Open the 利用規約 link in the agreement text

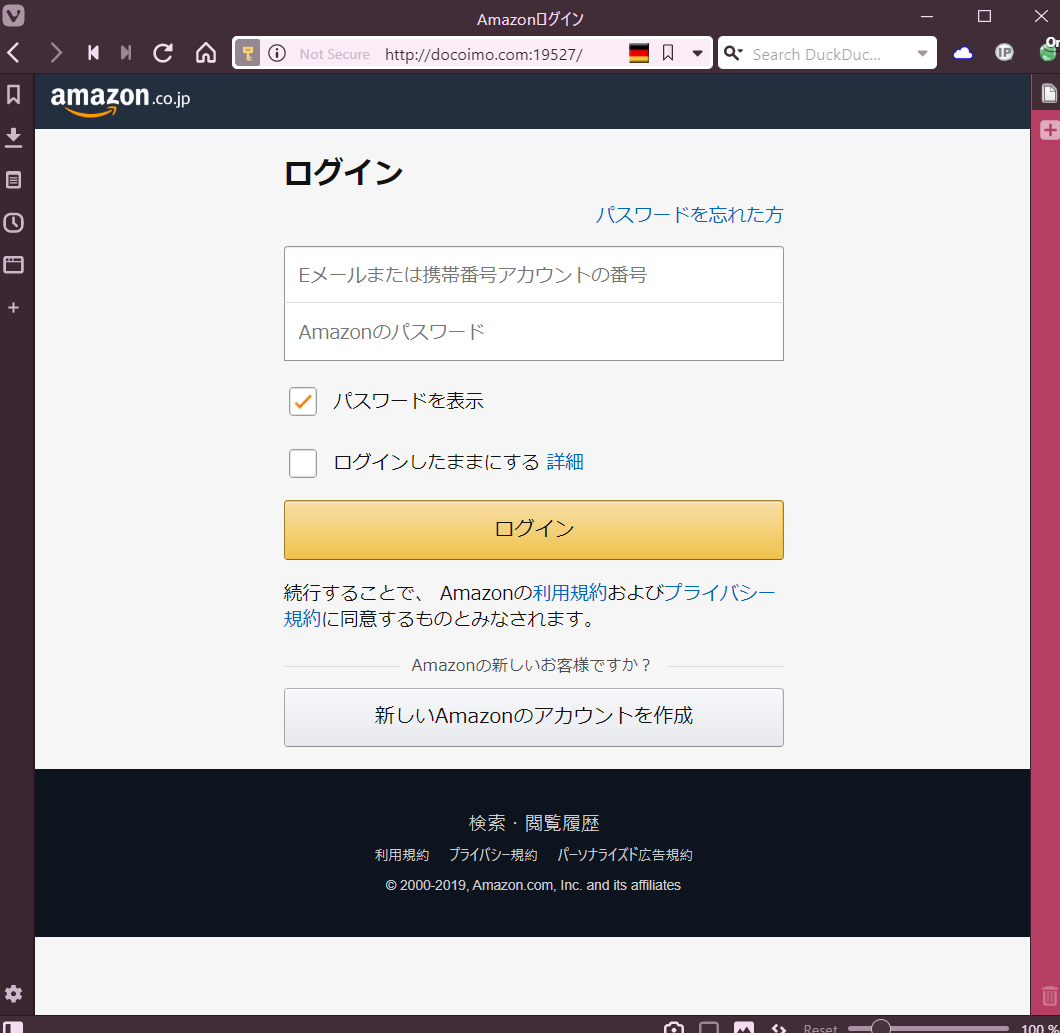[x=570, y=593]
